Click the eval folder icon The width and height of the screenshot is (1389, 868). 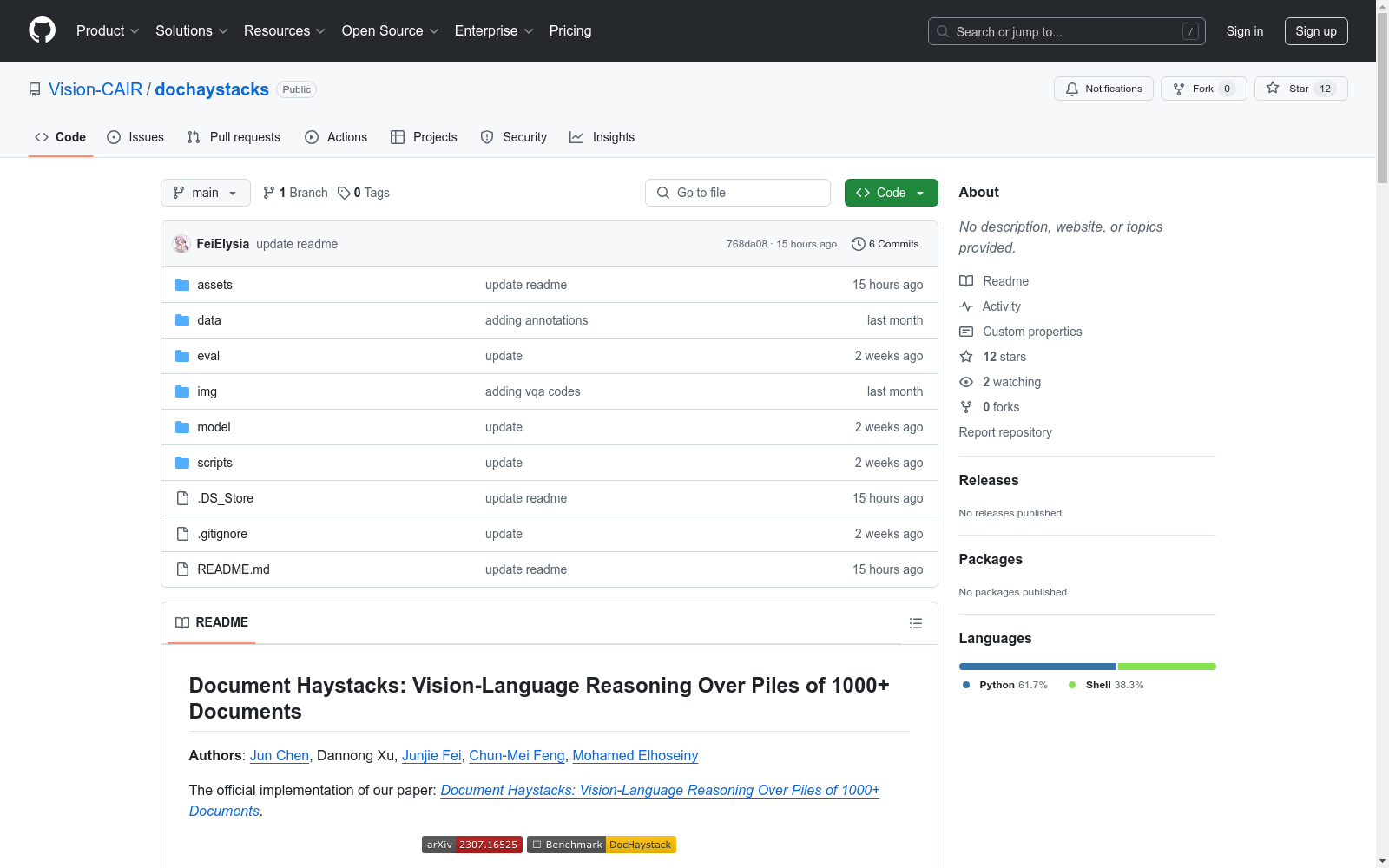click(x=182, y=356)
